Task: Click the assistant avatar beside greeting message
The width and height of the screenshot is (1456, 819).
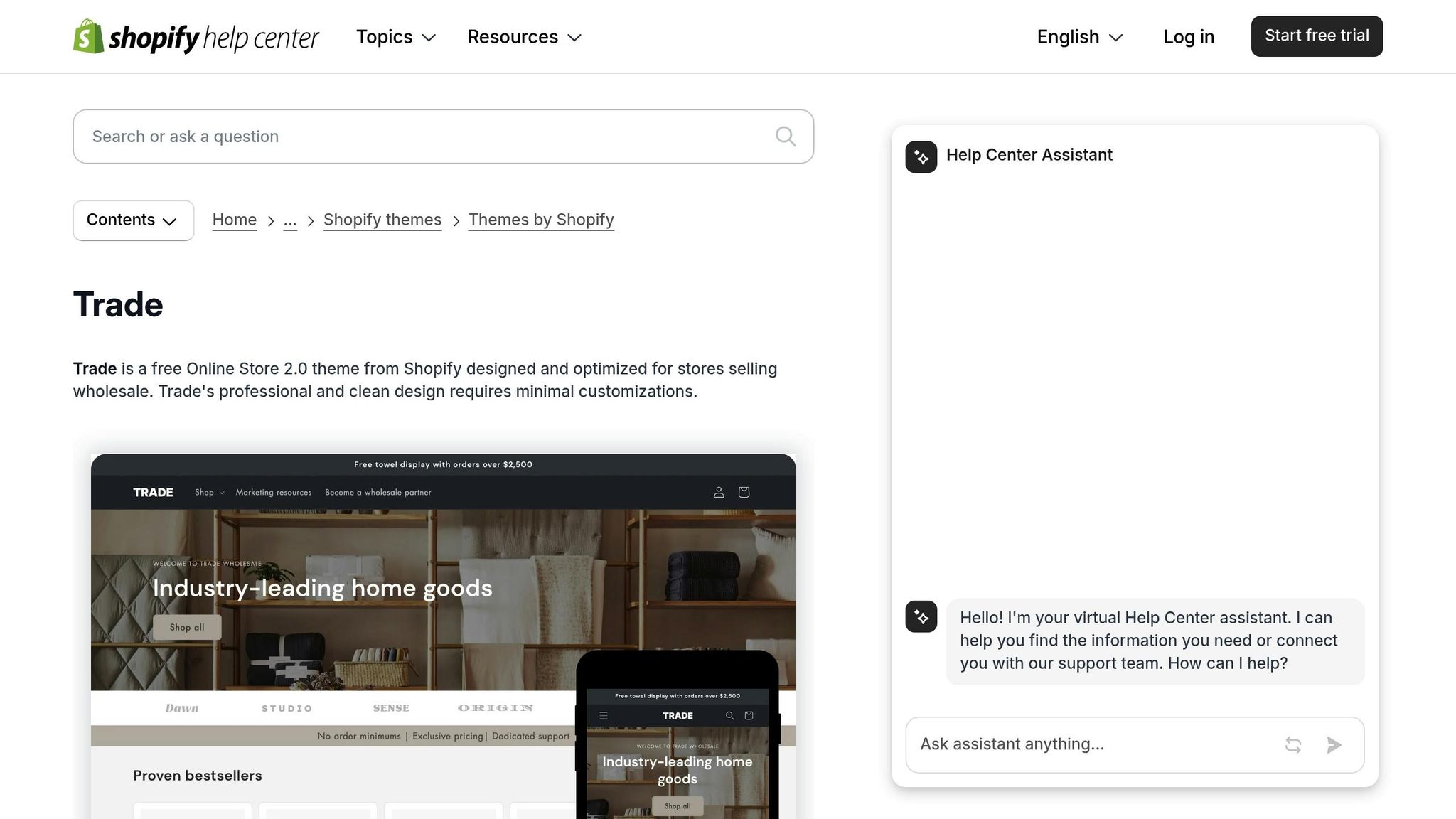Action: pyautogui.click(x=921, y=616)
